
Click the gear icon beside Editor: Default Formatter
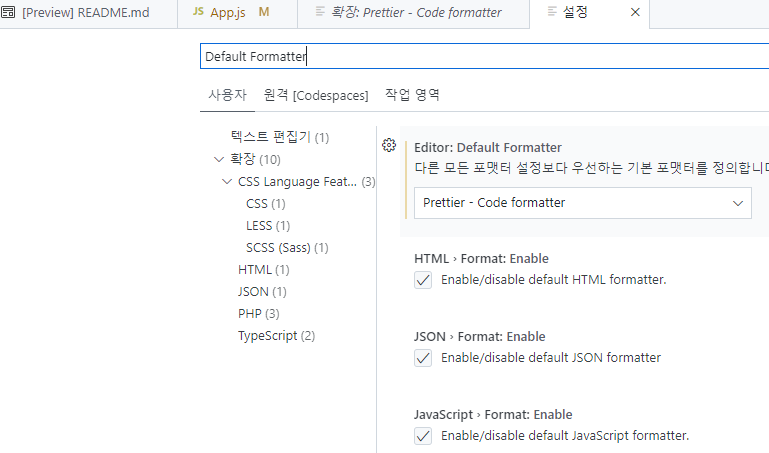[x=389, y=145]
